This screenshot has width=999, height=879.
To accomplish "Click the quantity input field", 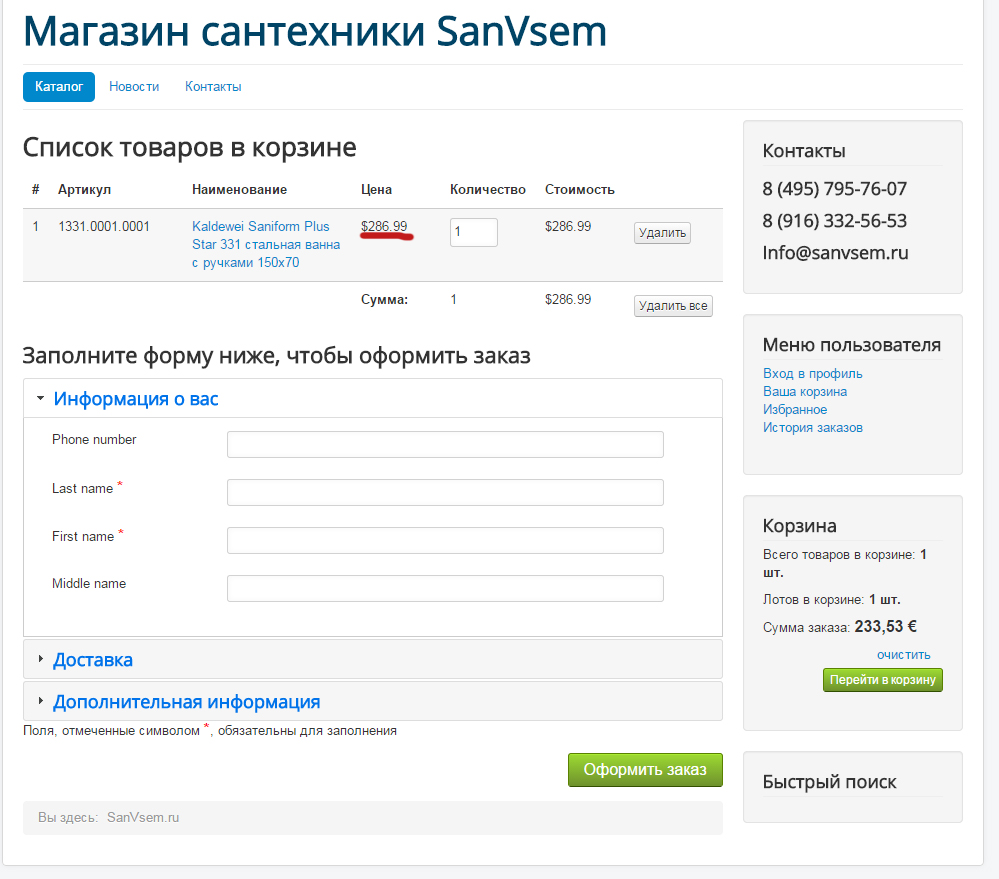I will (x=473, y=232).
